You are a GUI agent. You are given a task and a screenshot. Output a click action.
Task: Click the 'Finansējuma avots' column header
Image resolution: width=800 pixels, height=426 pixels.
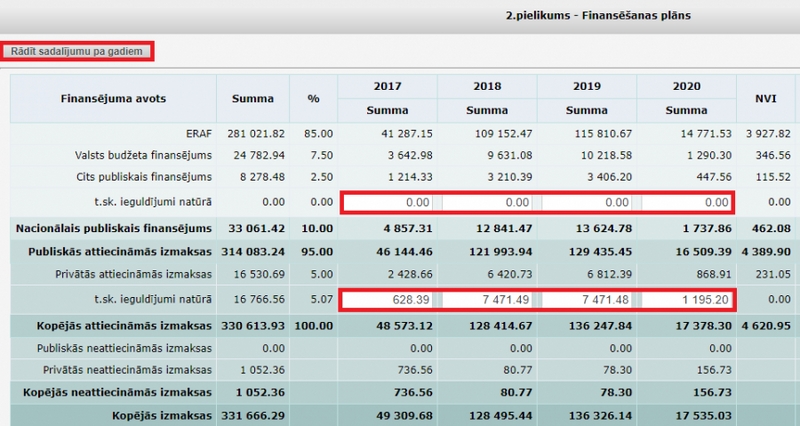tap(113, 98)
